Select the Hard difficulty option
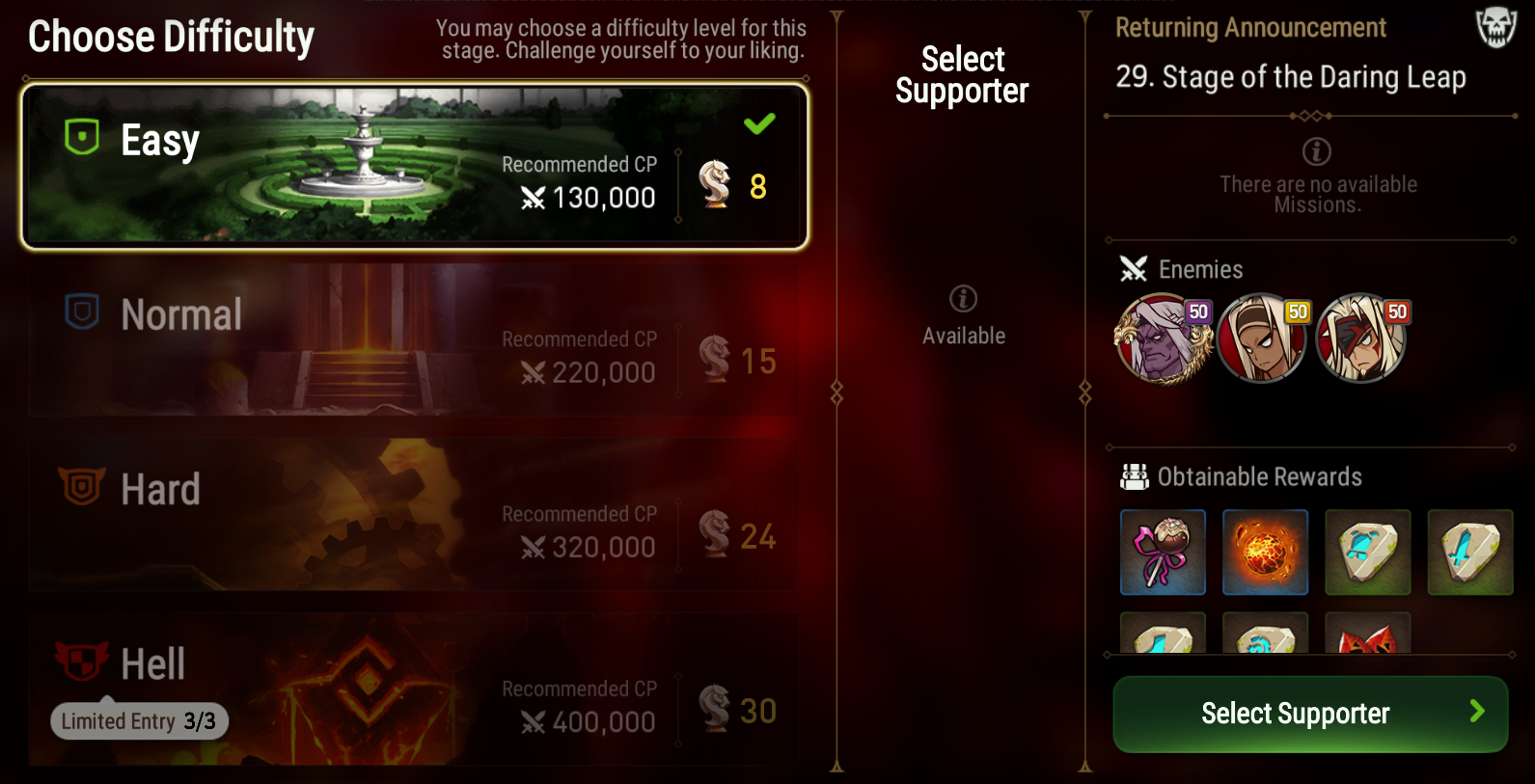1535x784 pixels. point(414,515)
